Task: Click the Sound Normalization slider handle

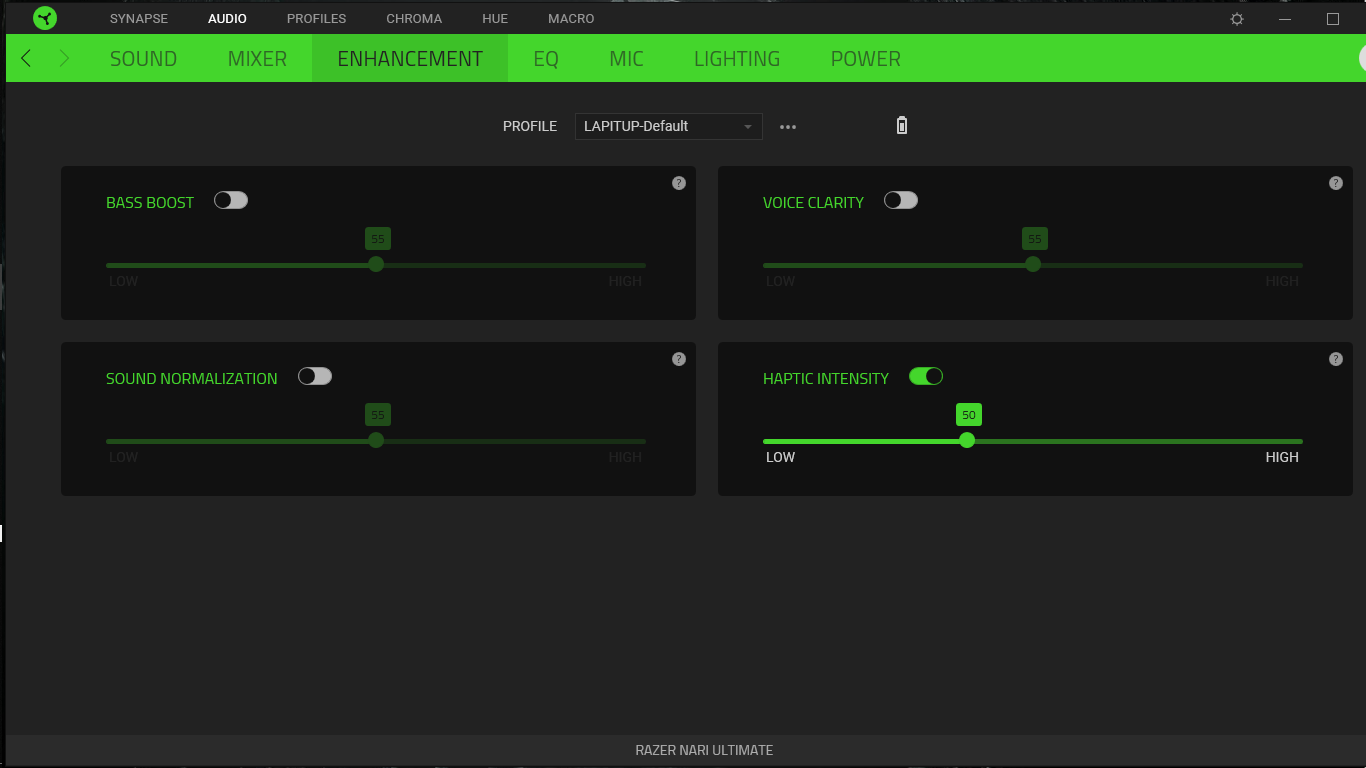Action: coord(376,440)
